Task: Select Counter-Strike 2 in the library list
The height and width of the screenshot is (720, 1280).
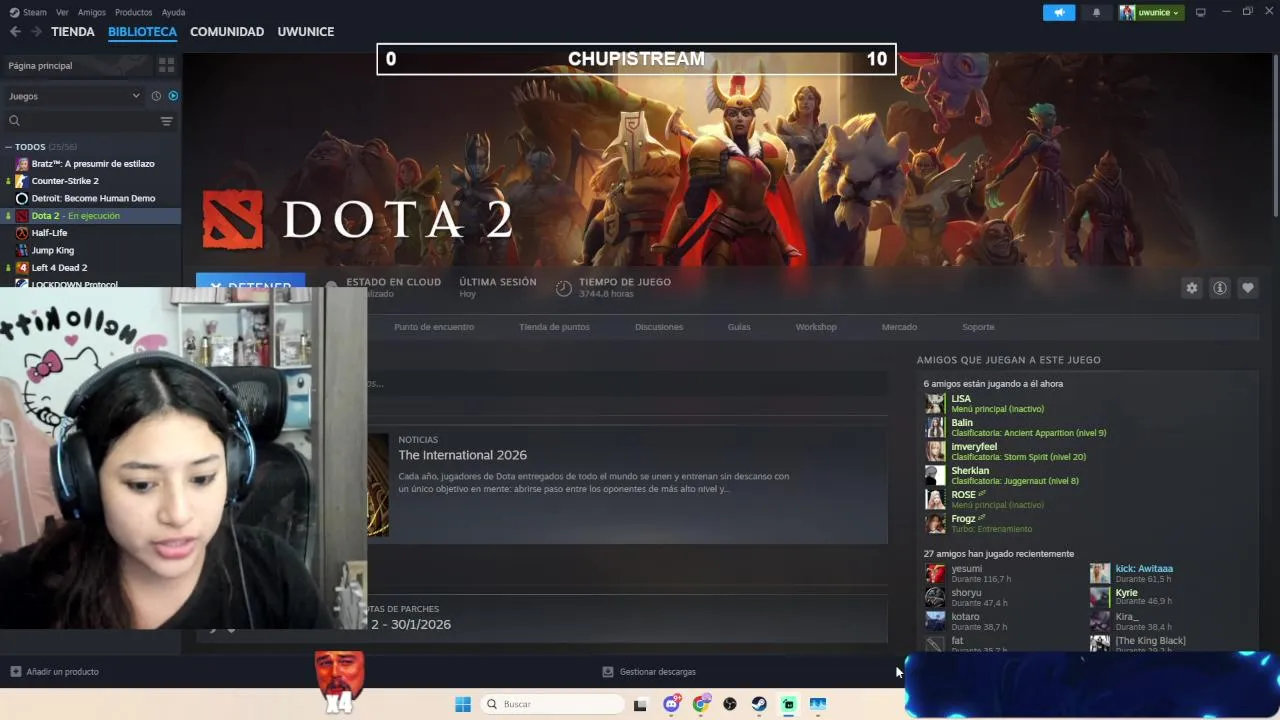Action: (65, 181)
